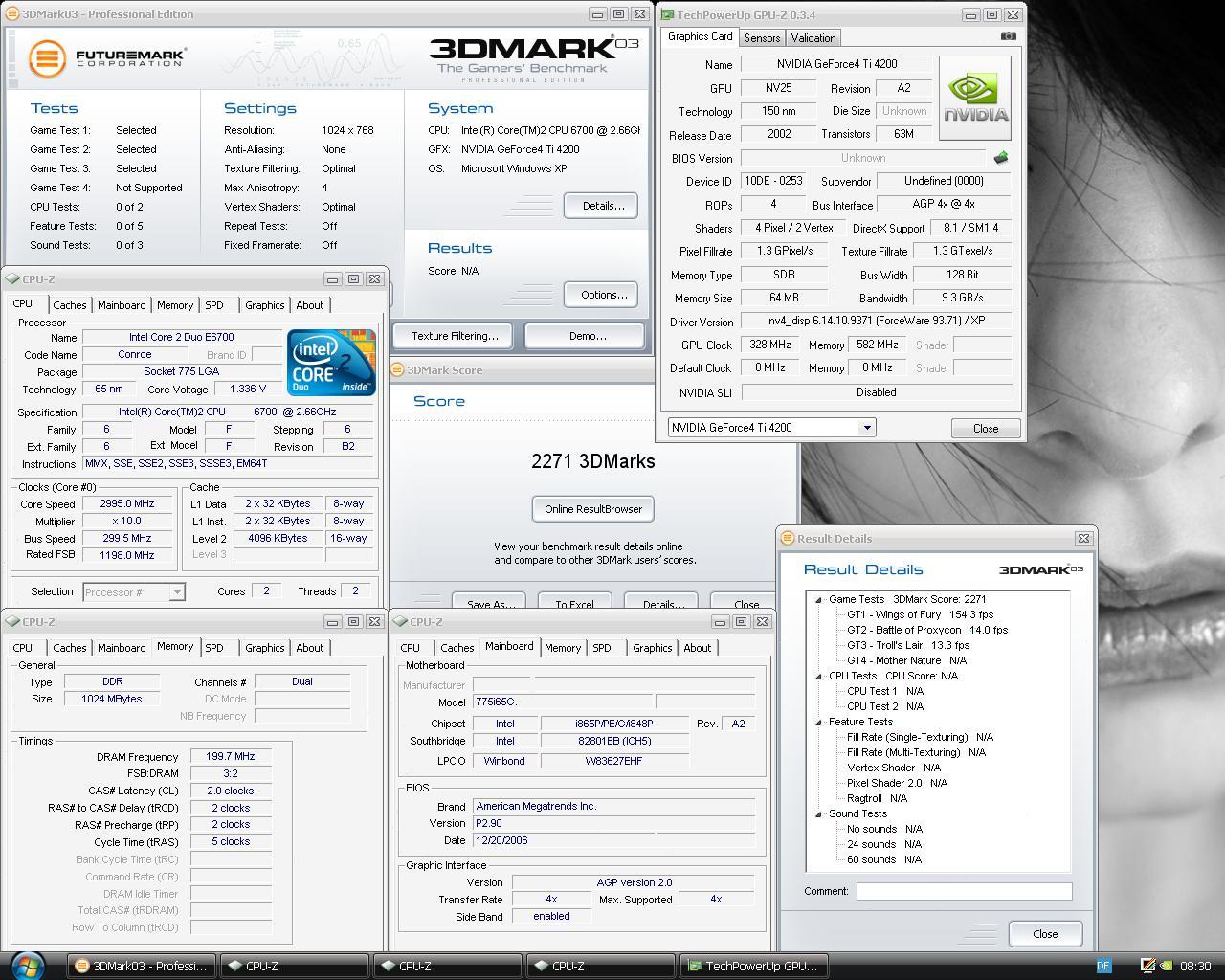Click Close button in Result Details dialog

coord(1045,934)
